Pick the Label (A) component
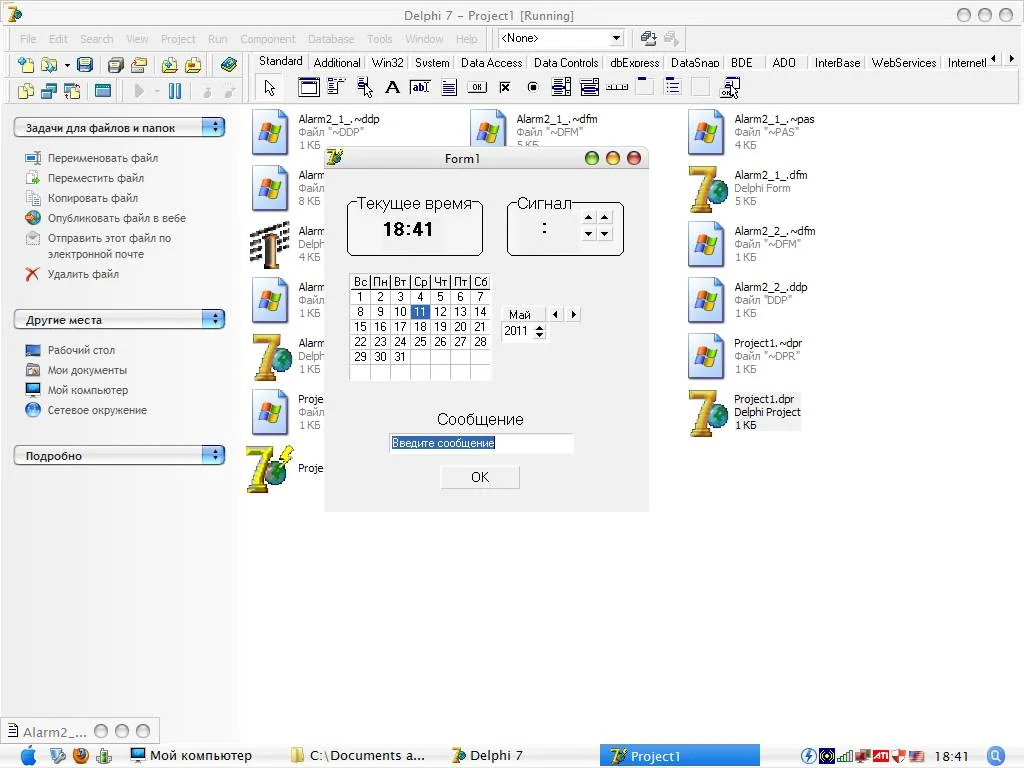1024x768 pixels. coord(392,87)
